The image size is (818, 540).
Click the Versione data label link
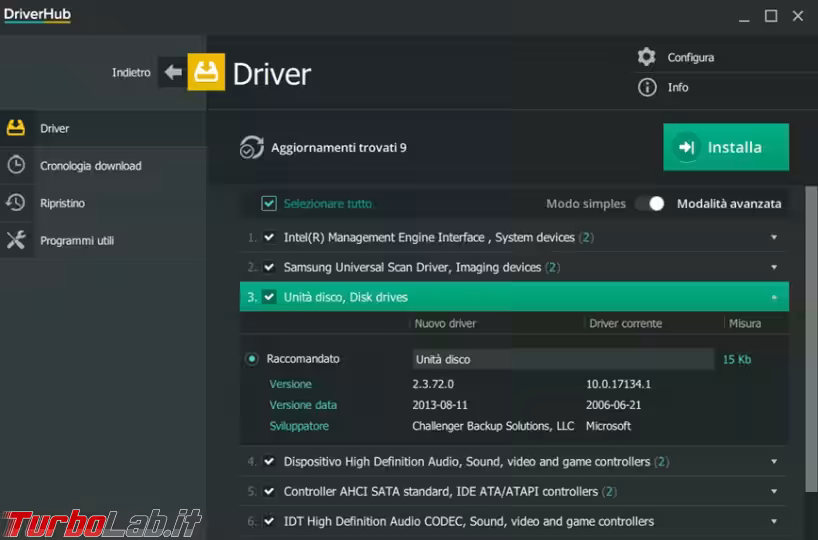click(303, 405)
